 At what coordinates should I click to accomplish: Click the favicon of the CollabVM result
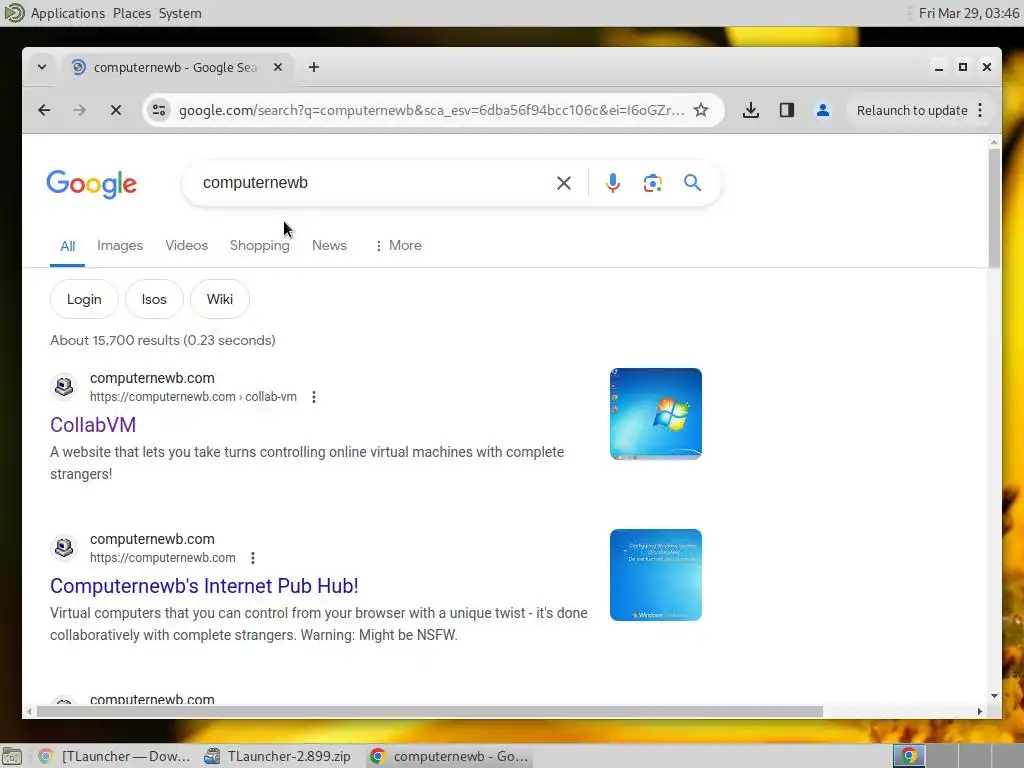click(64, 387)
